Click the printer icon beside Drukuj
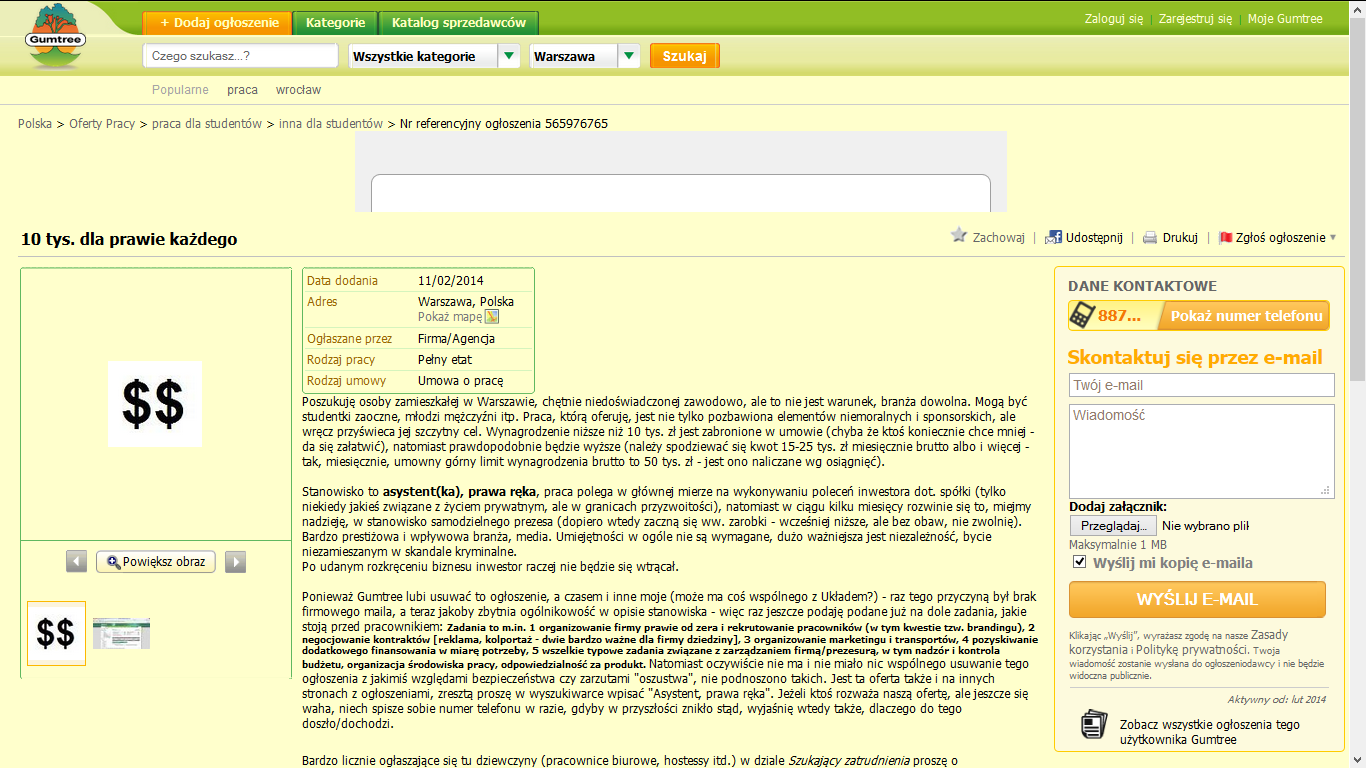1366x768 pixels. pos(1150,238)
